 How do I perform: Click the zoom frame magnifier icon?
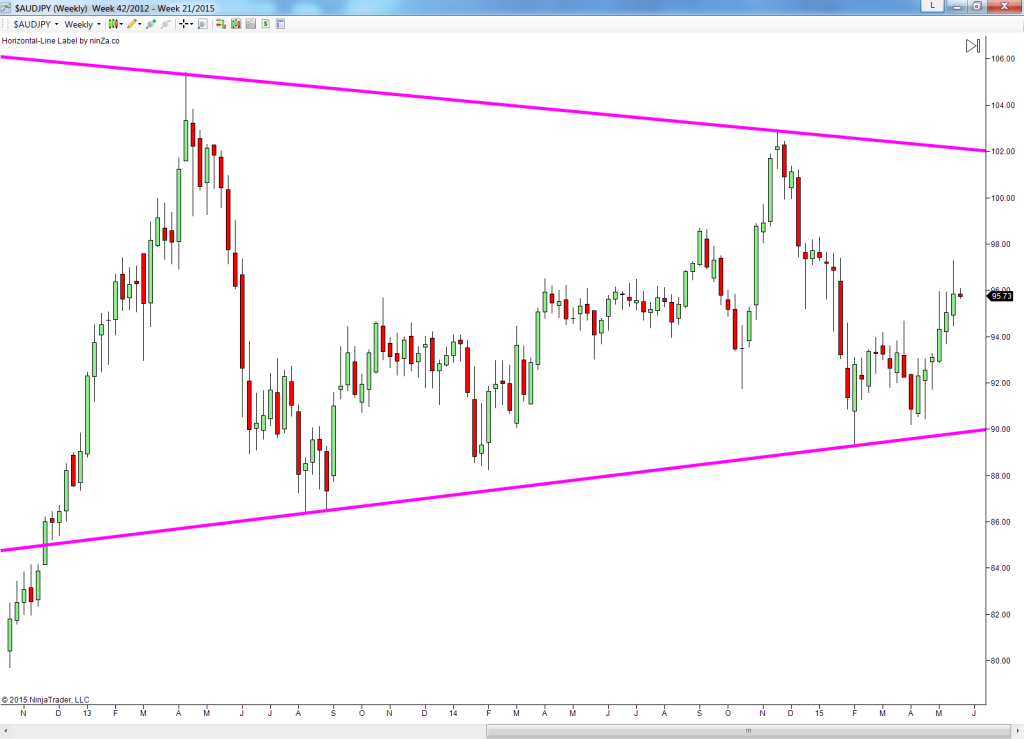pos(202,24)
